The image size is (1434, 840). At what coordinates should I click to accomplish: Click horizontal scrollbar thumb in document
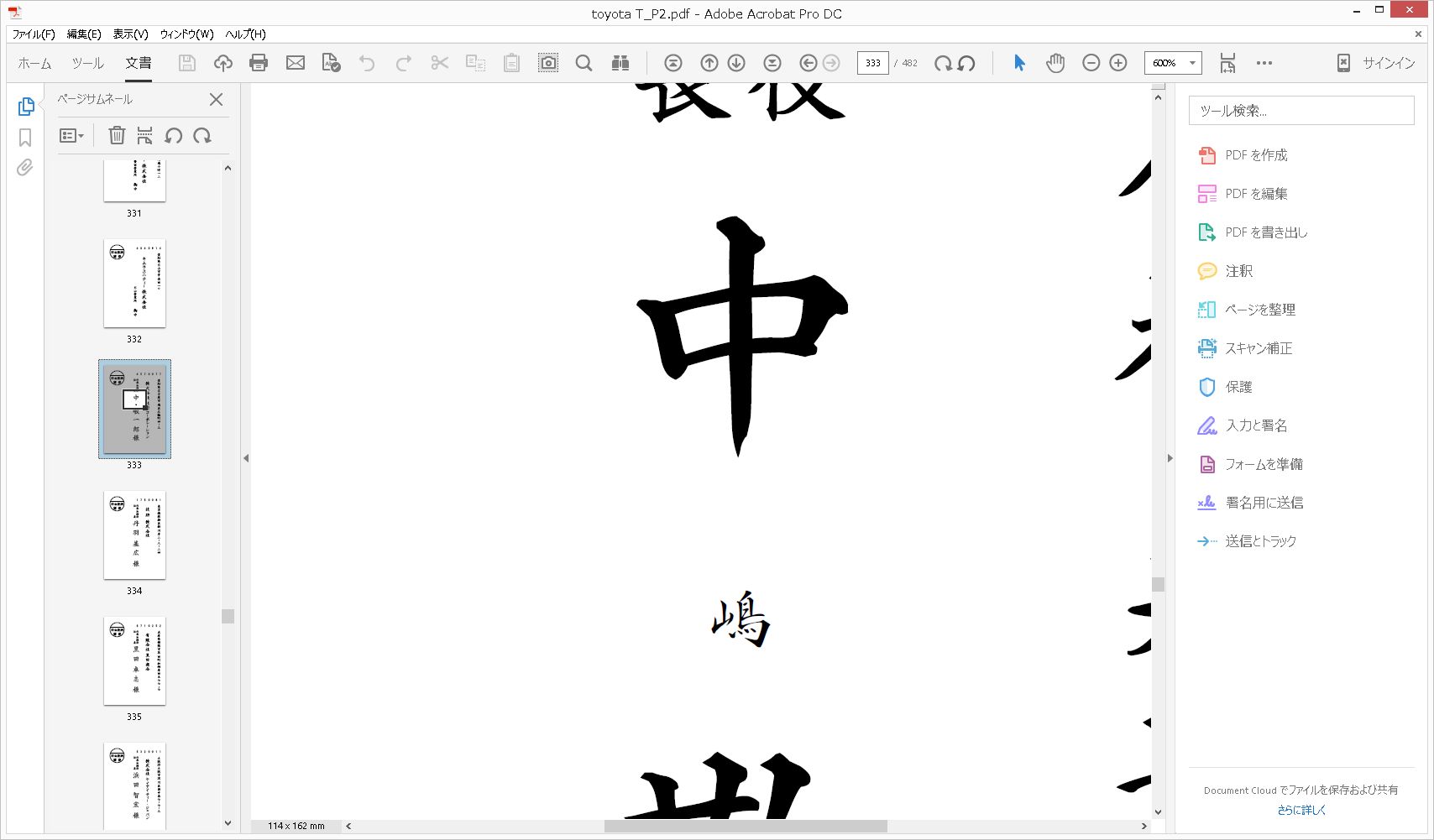click(x=746, y=826)
